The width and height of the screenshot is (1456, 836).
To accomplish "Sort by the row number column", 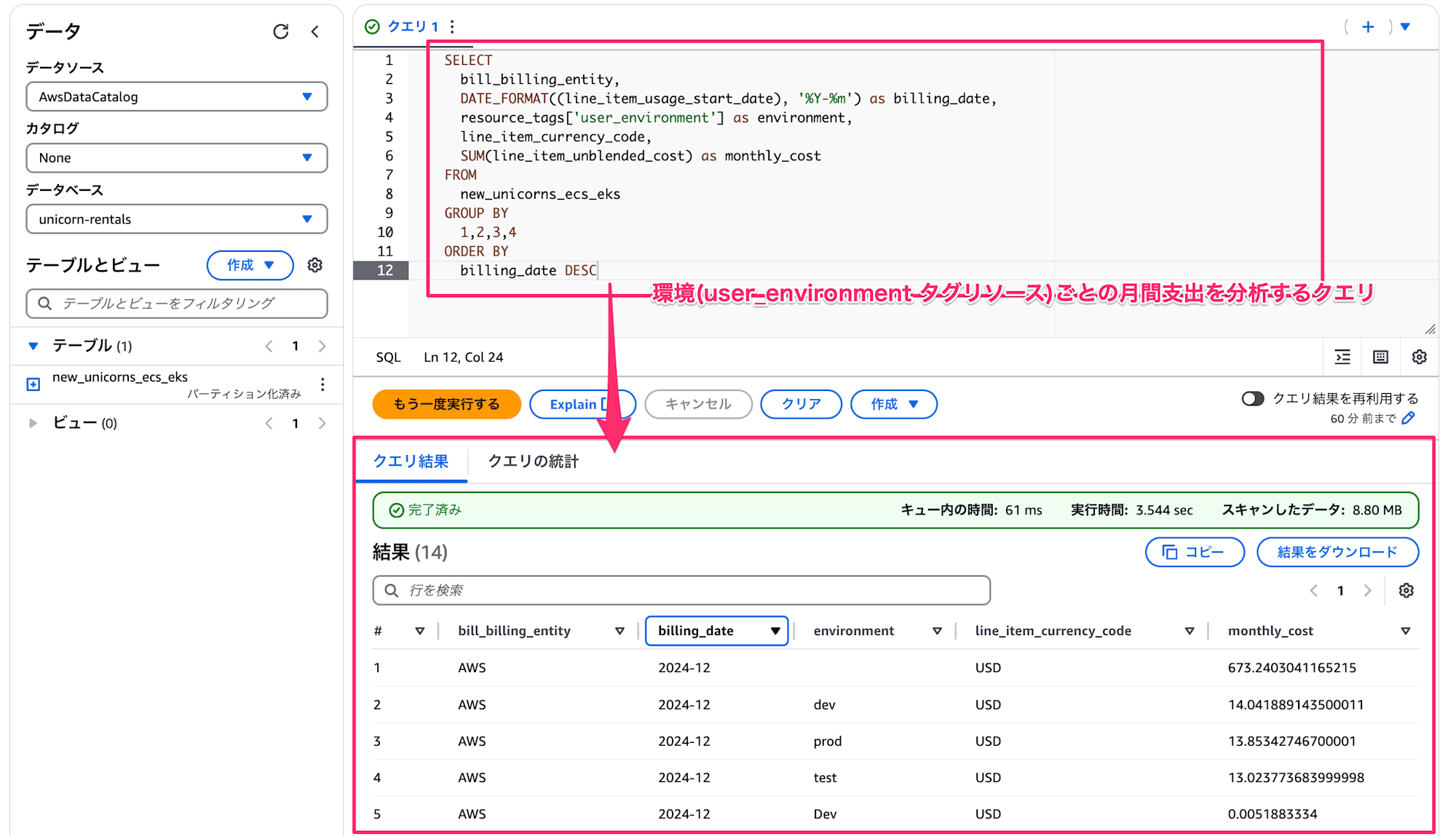I will click(x=419, y=631).
